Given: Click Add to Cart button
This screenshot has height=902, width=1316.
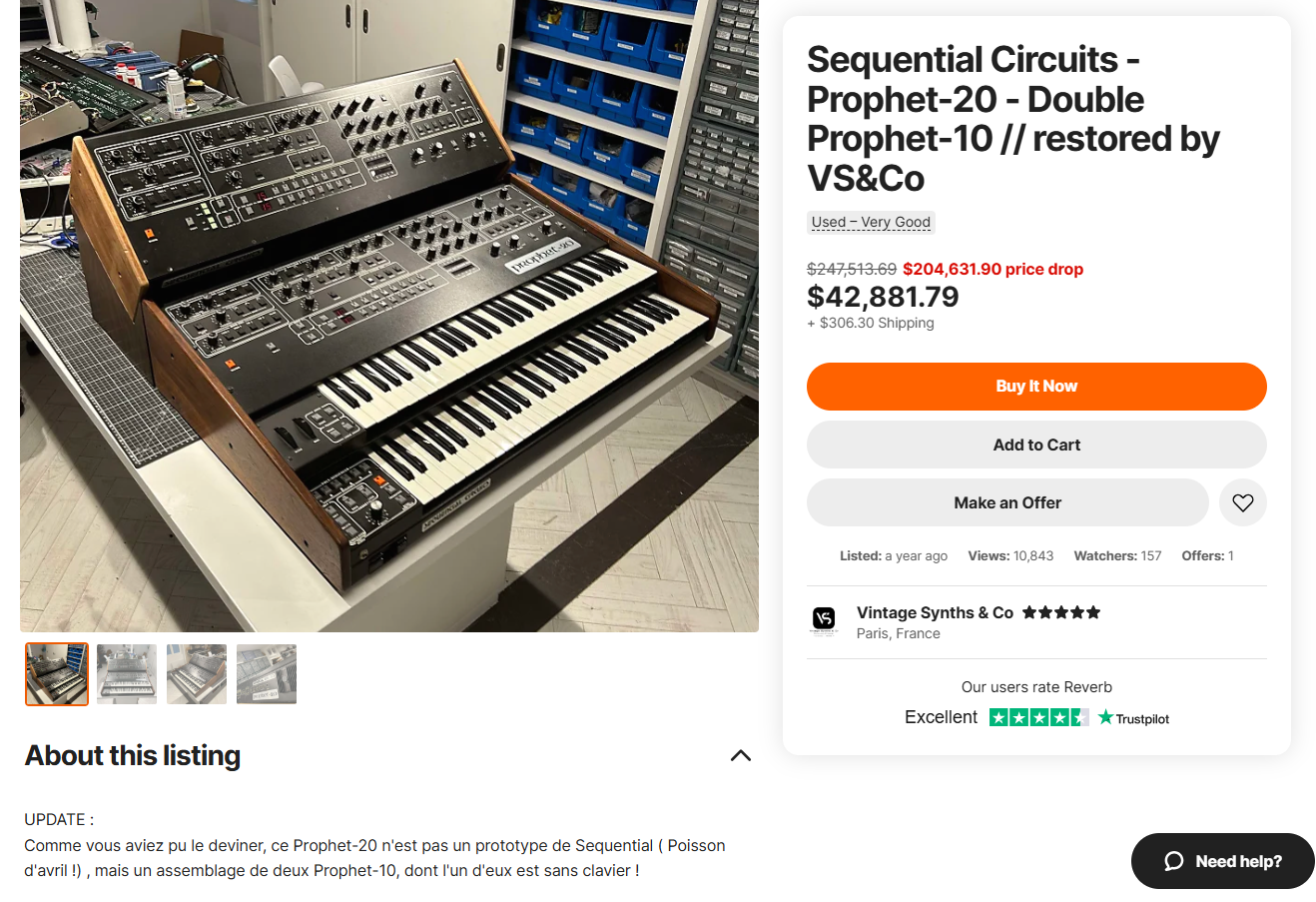Looking at the screenshot, I should tap(1036, 445).
